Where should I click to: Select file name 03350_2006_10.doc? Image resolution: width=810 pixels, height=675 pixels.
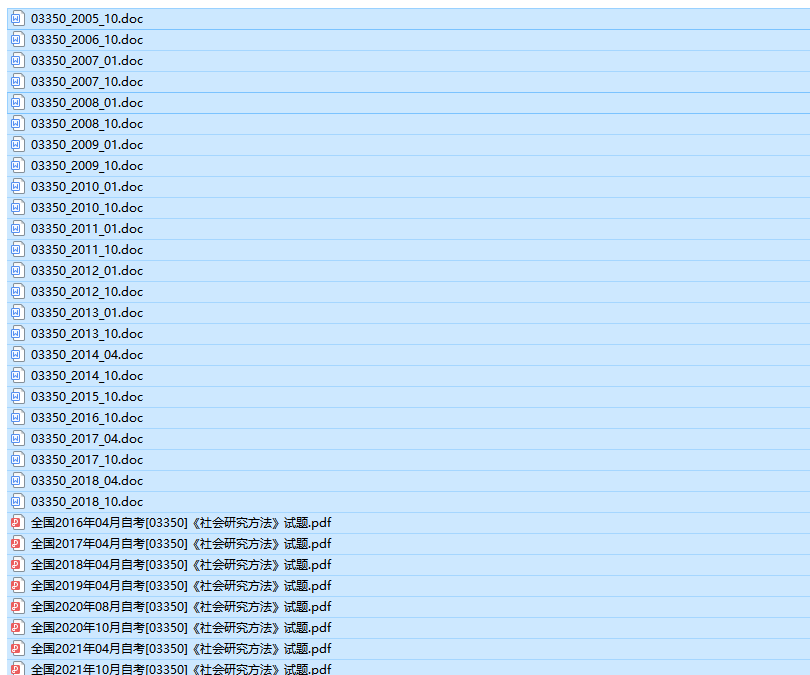pos(87,40)
